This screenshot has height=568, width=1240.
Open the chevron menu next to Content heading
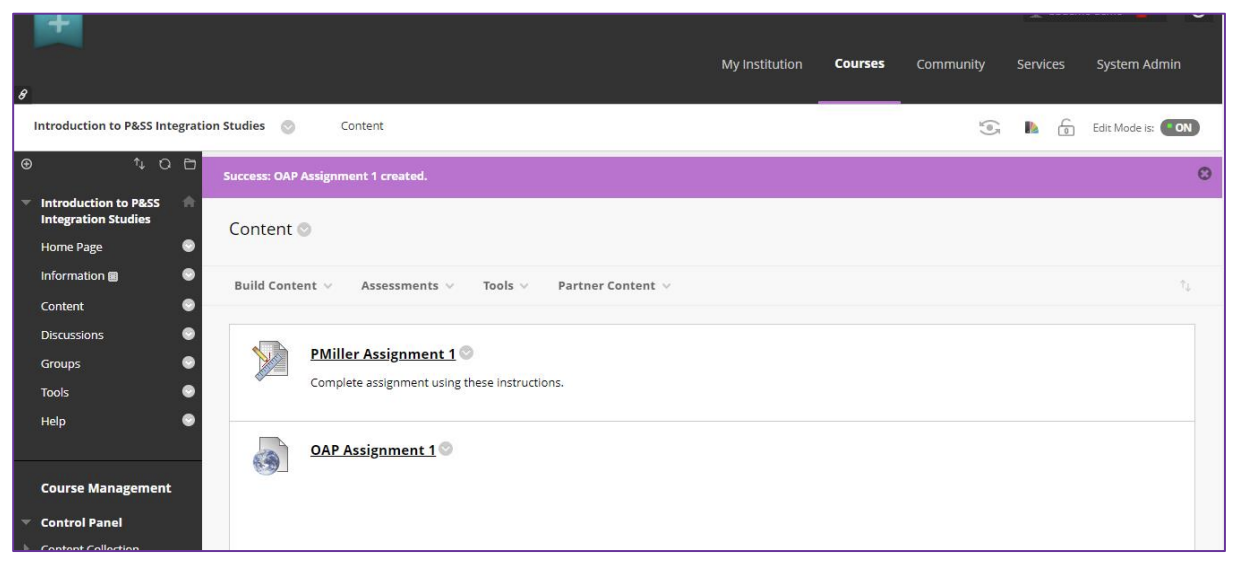tap(304, 230)
